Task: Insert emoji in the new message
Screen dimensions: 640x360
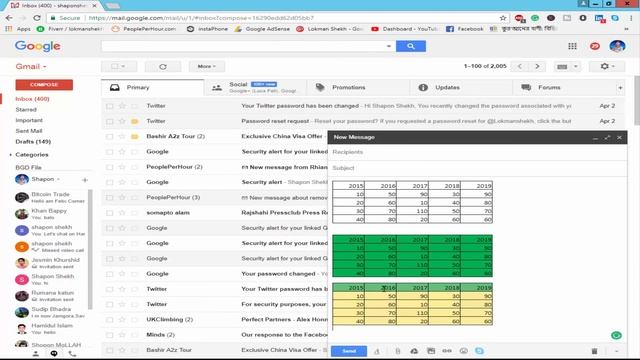Action: (463, 351)
